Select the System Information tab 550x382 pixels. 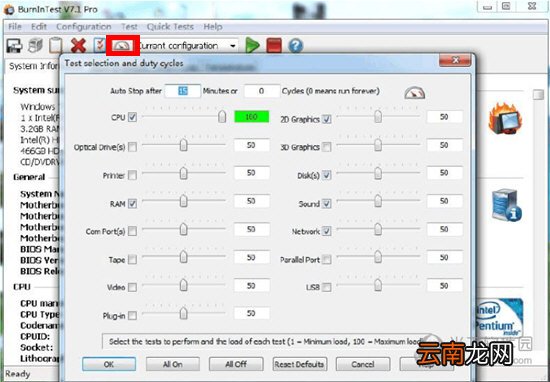tap(33, 66)
